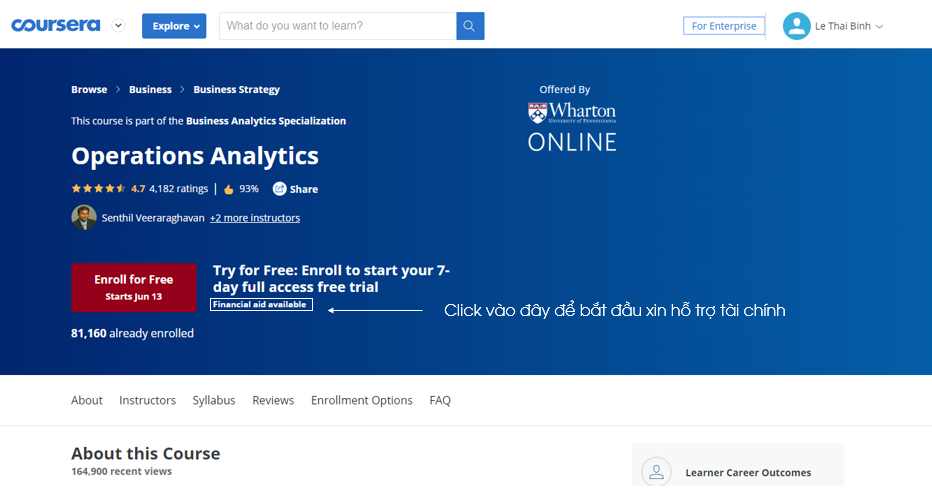Open the Coursera logo home link
The height and width of the screenshot is (500, 932).
click(x=55, y=26)
